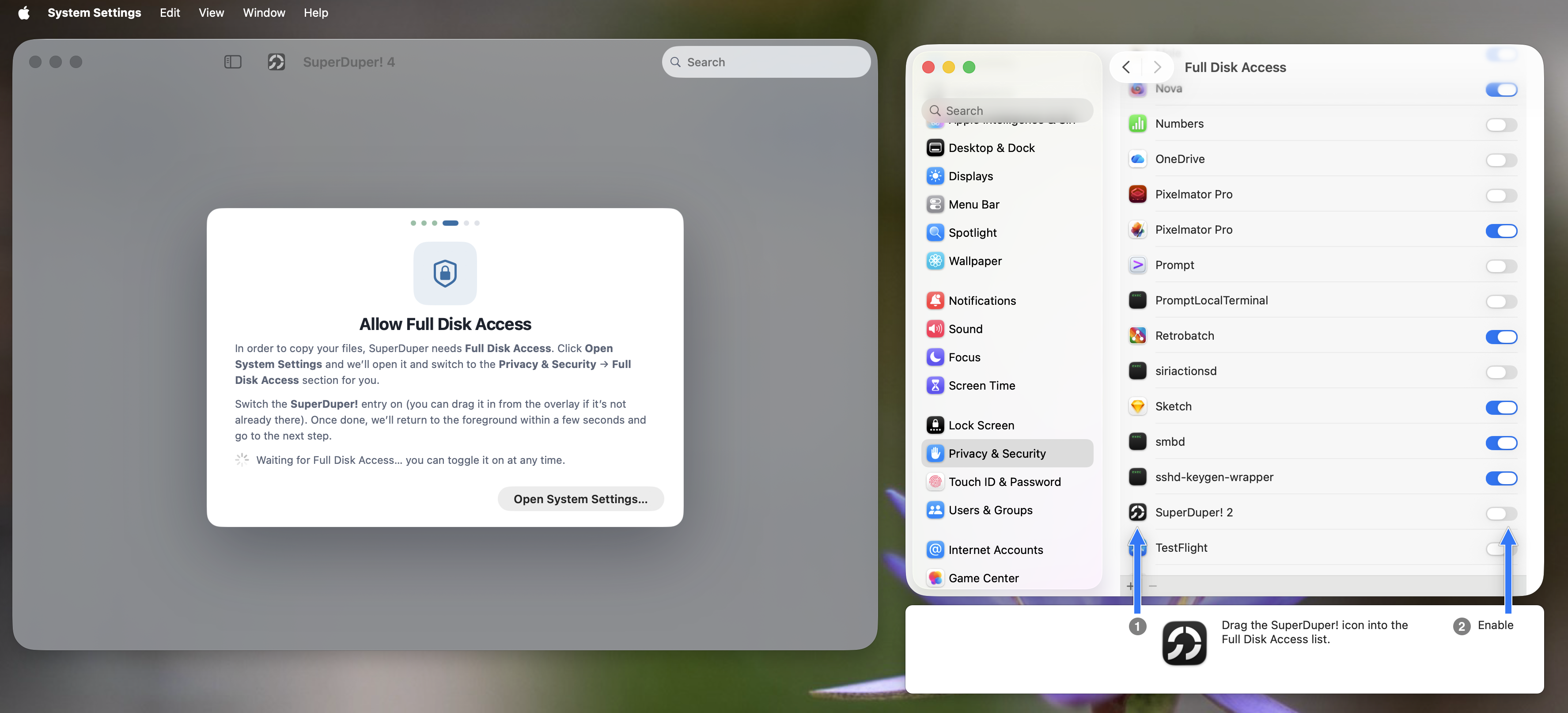Open the Help menu
Viewport: 1568px width, 713px height.
pyautogui.click(x=316, y=13)
